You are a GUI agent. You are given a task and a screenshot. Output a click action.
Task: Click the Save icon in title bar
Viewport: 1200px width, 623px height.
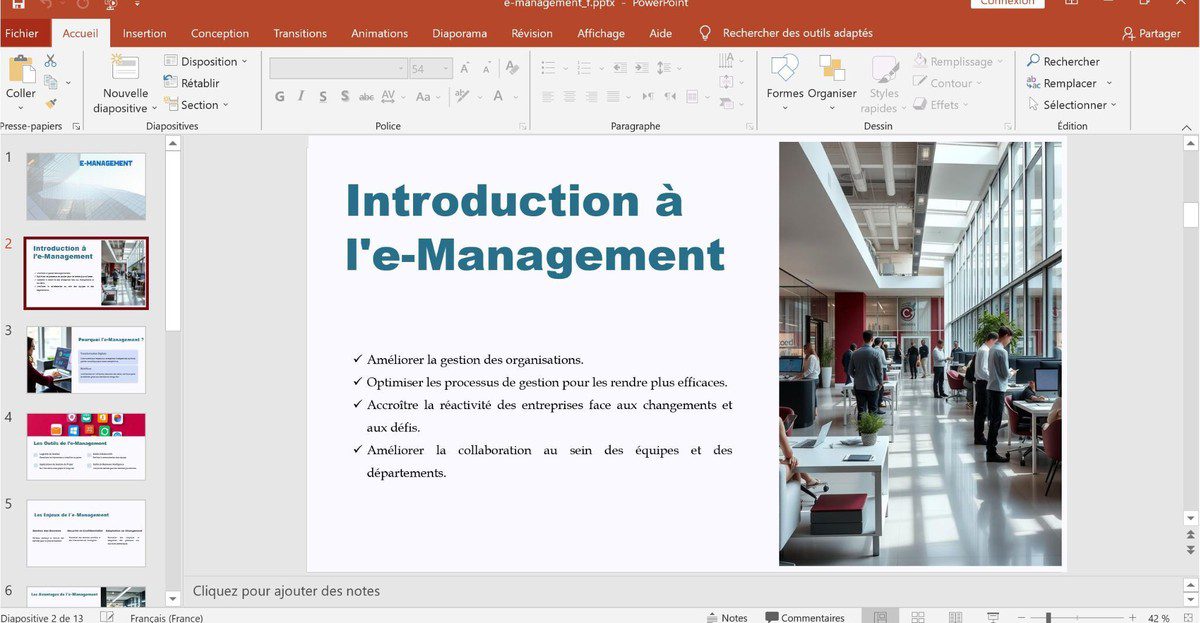click(18, 4)
